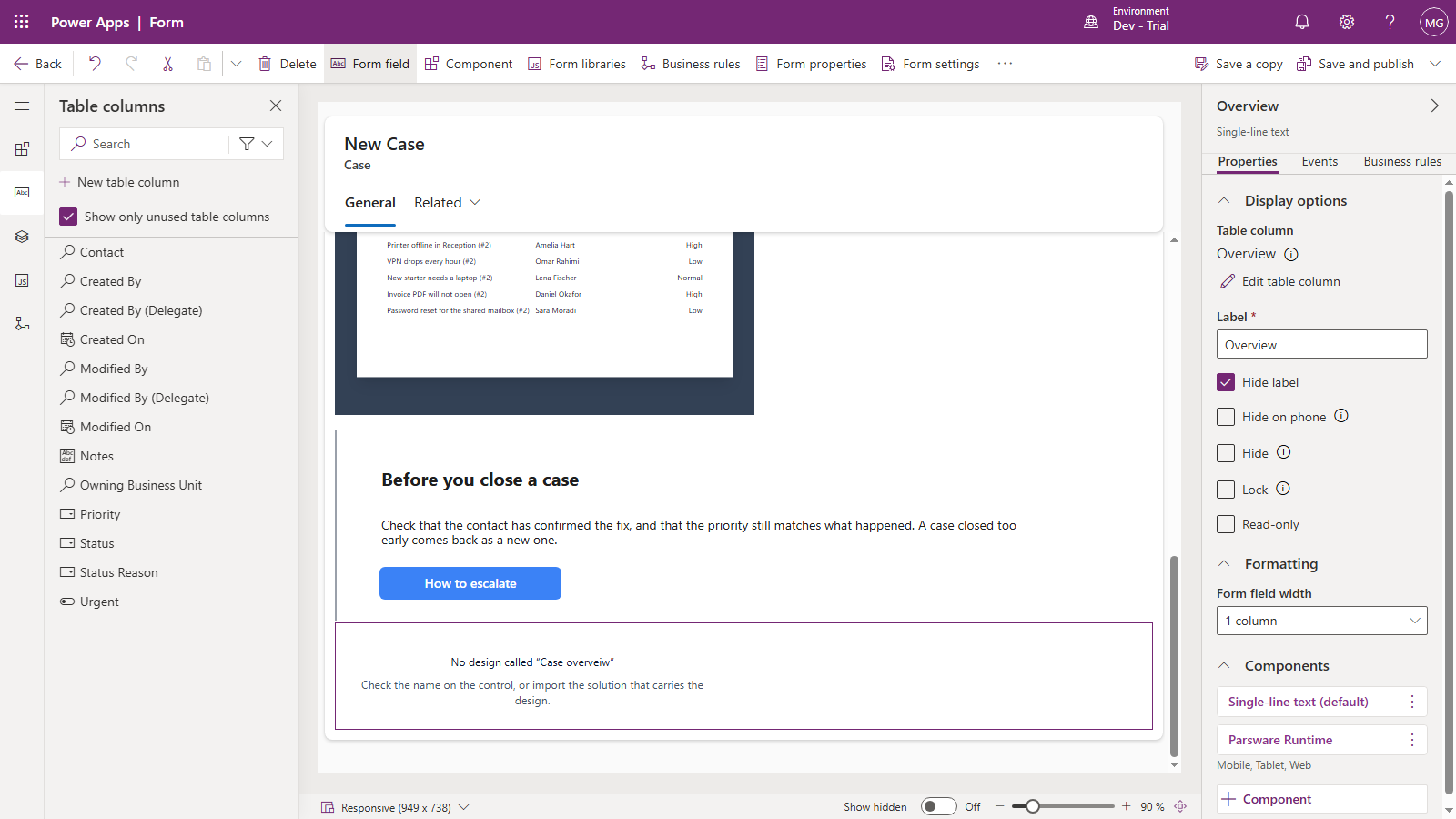Collapse the Components section
The height and width of the screenshot is (819, 1456).
coord(1224,665)
